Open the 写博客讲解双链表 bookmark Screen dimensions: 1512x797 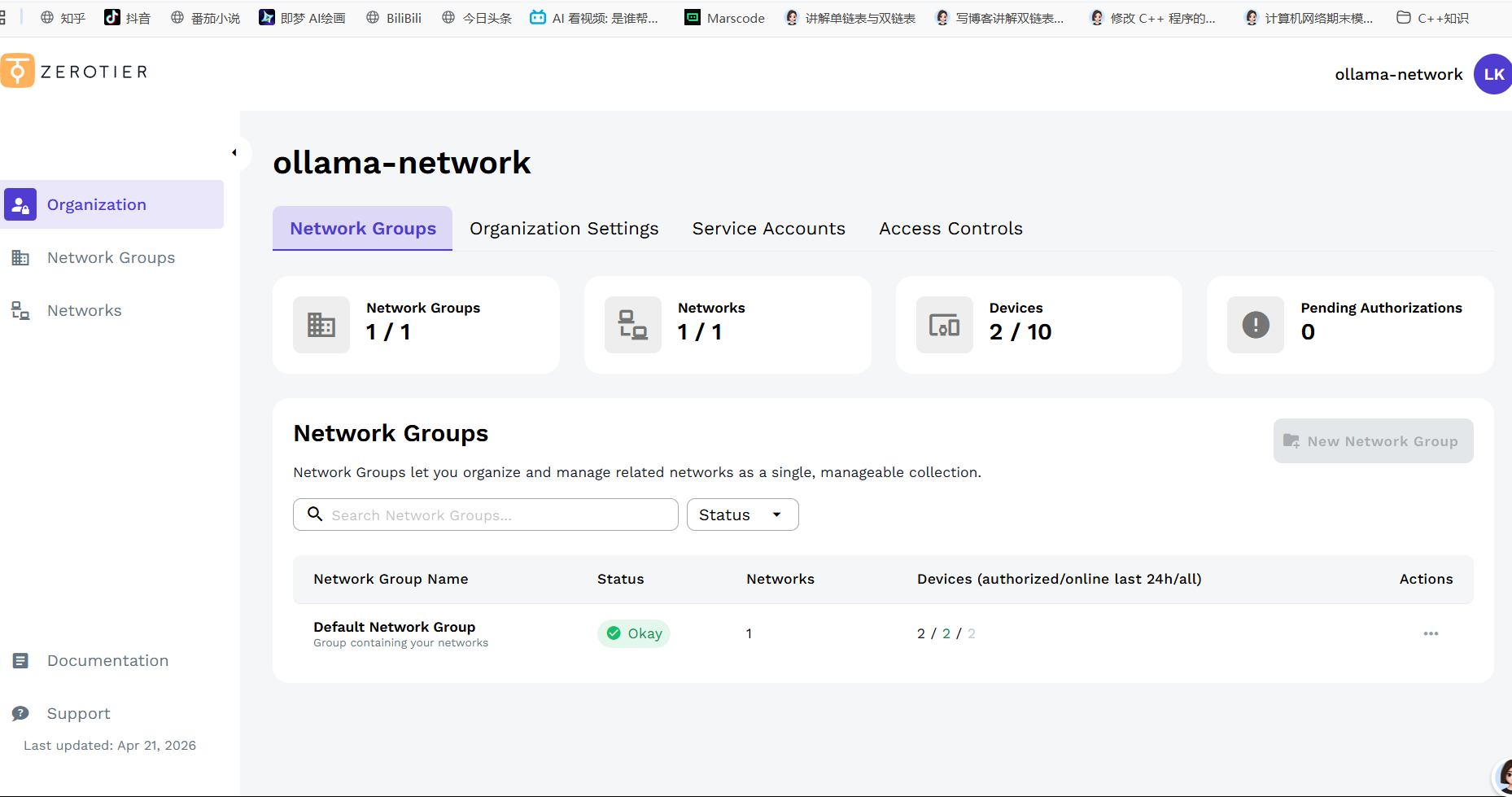(x=999, y=17)
